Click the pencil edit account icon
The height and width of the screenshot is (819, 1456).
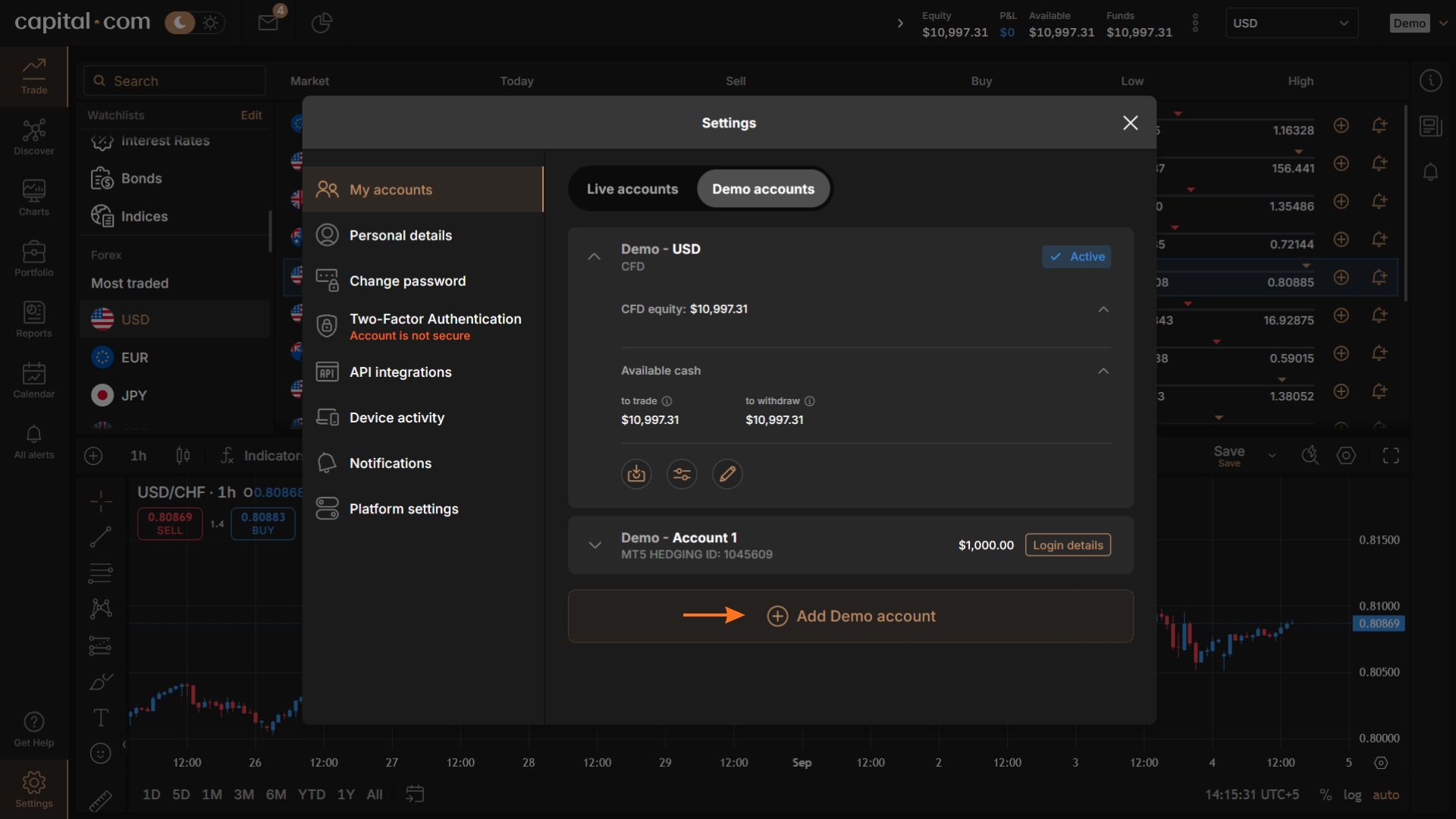pyautogui.click(x=727, y=474)
